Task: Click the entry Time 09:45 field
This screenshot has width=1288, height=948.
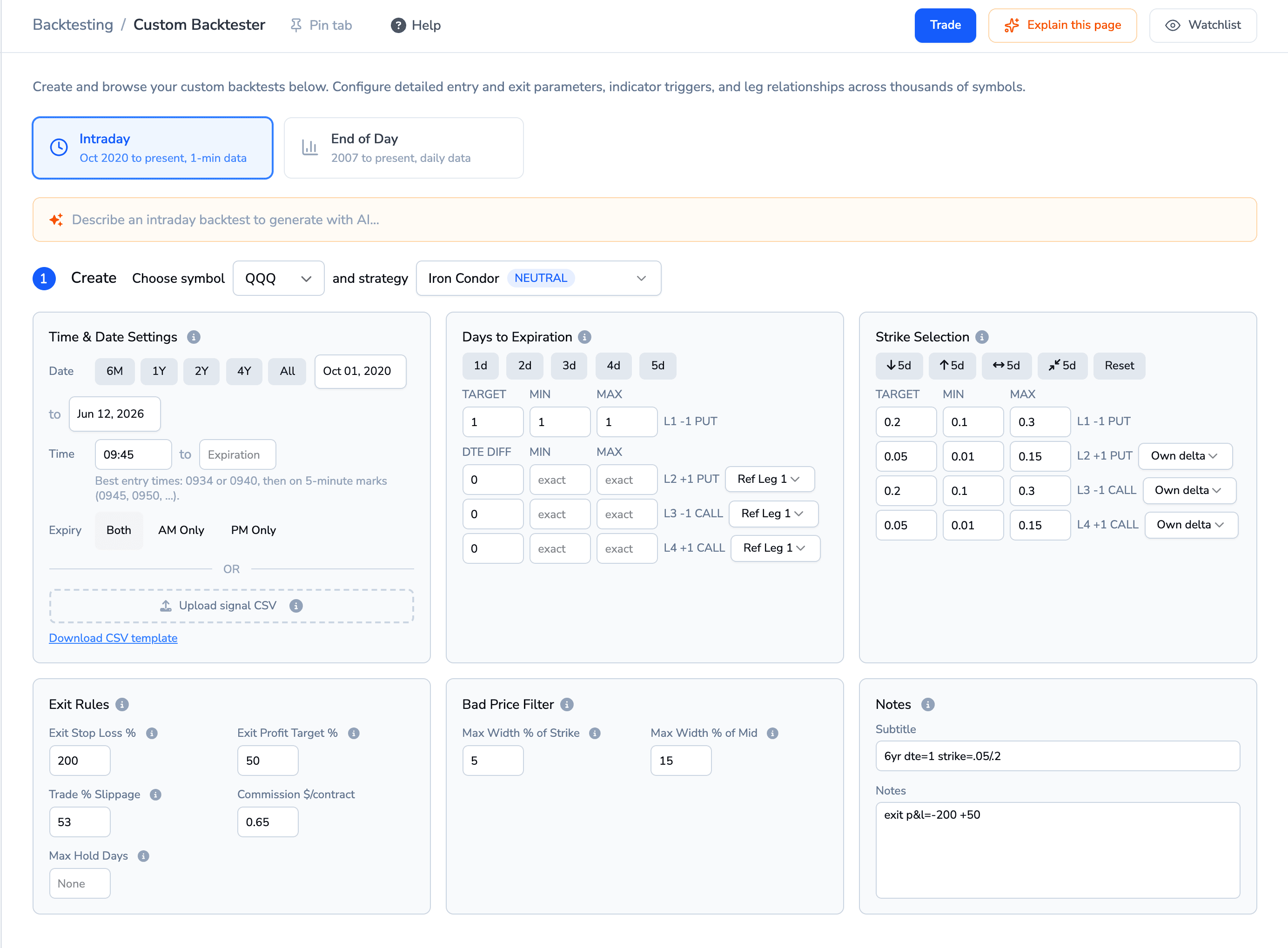Action: [x=133, y=454]
